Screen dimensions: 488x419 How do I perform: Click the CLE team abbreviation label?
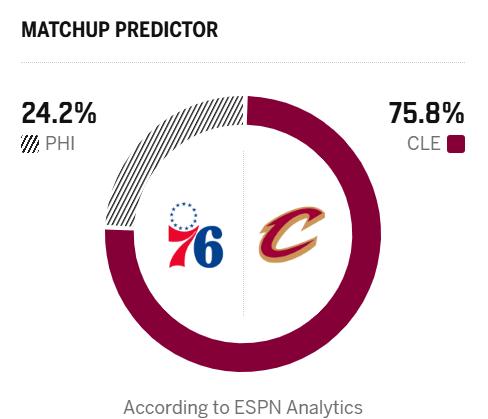tap(424, 144)
